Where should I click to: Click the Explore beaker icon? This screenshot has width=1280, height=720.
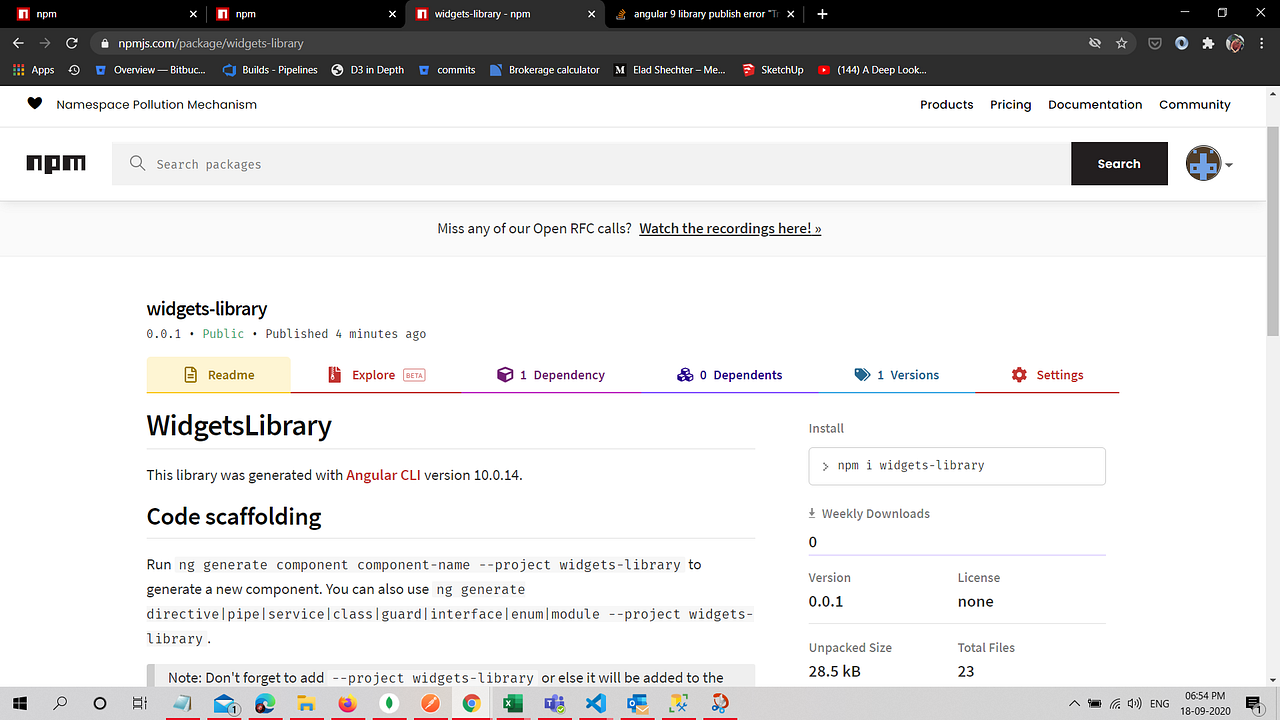click(335, 374)
